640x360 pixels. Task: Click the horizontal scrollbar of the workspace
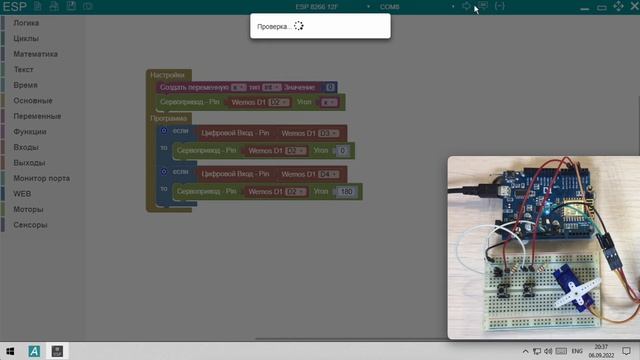click(351, 339)
